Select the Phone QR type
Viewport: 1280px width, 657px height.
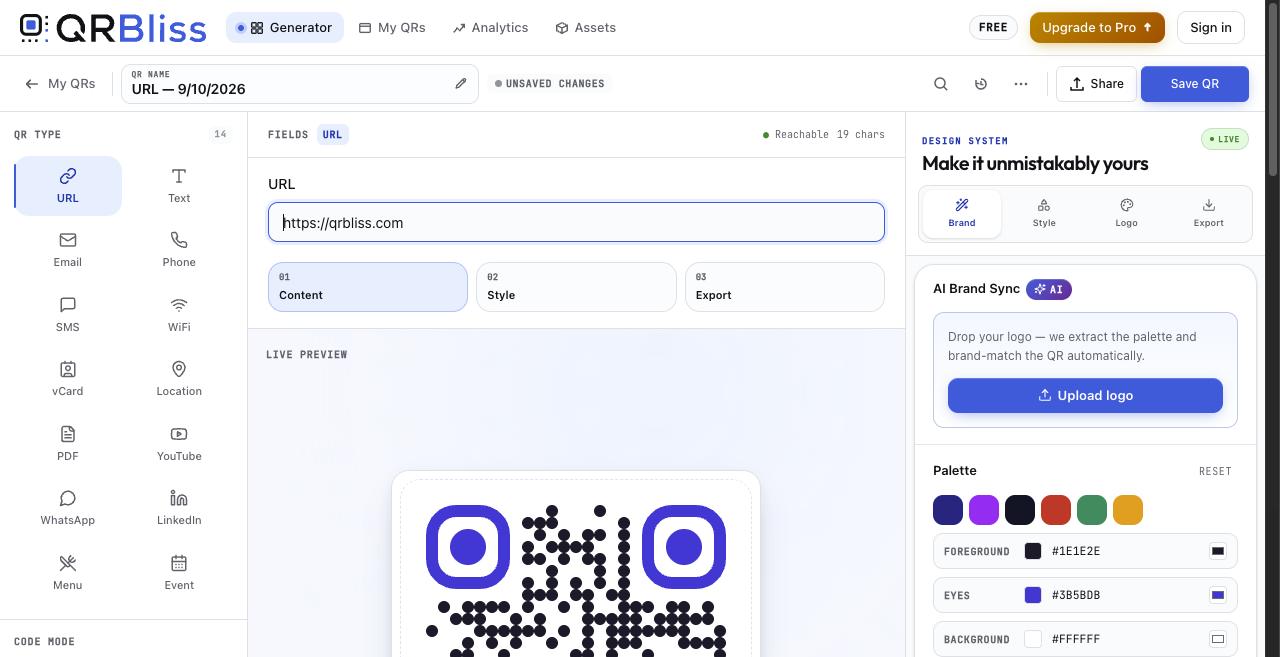pyautogui.click(x=179, y=250)
